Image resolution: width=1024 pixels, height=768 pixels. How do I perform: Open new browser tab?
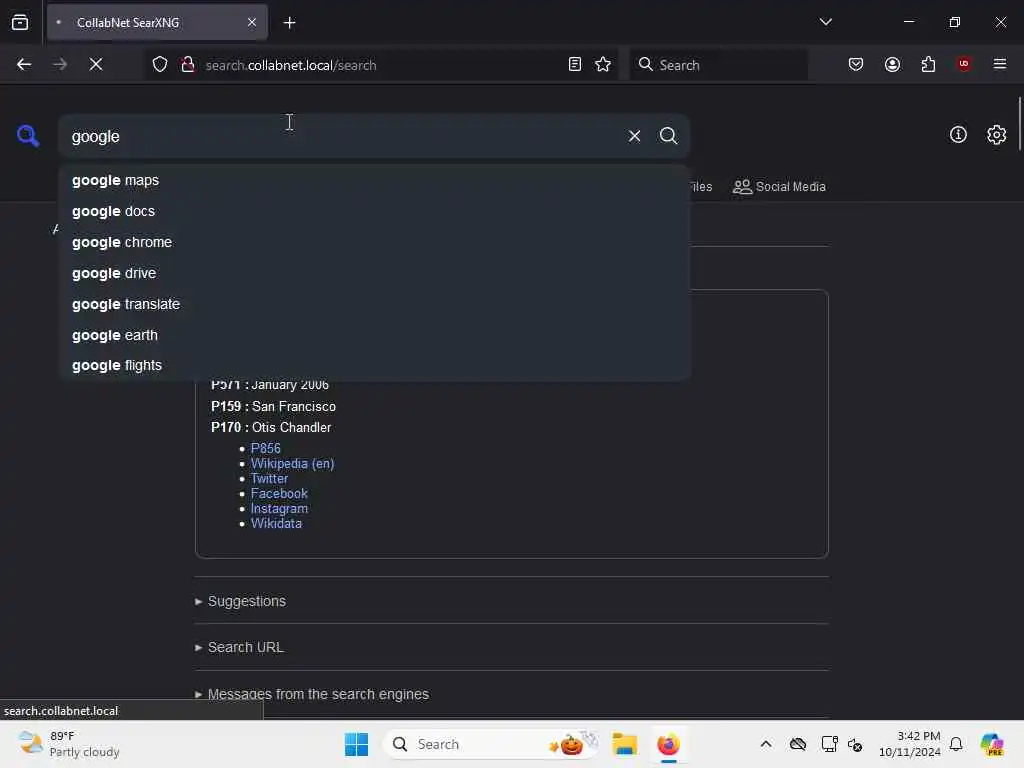289,23
